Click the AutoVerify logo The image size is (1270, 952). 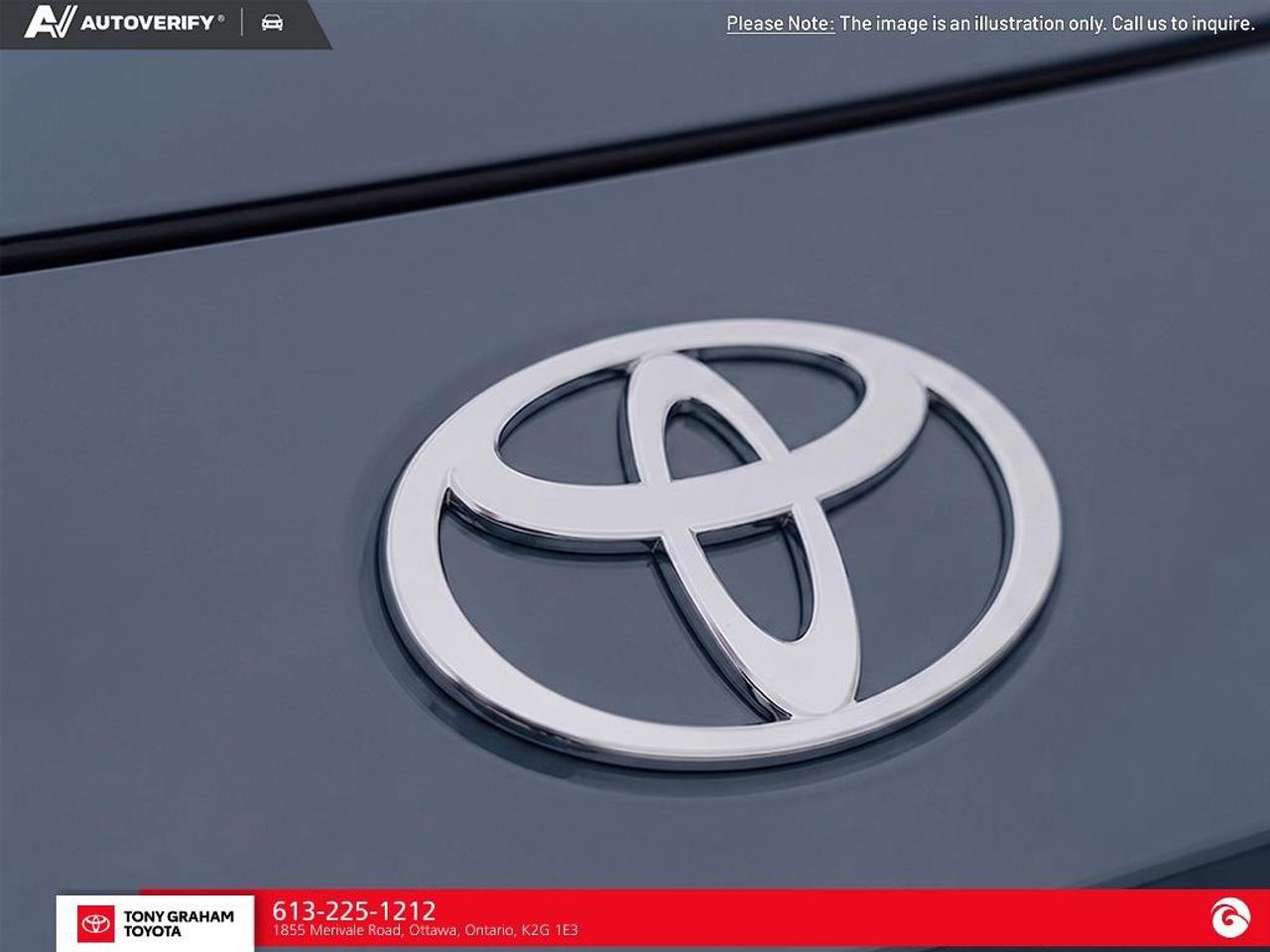coord(125,22)
